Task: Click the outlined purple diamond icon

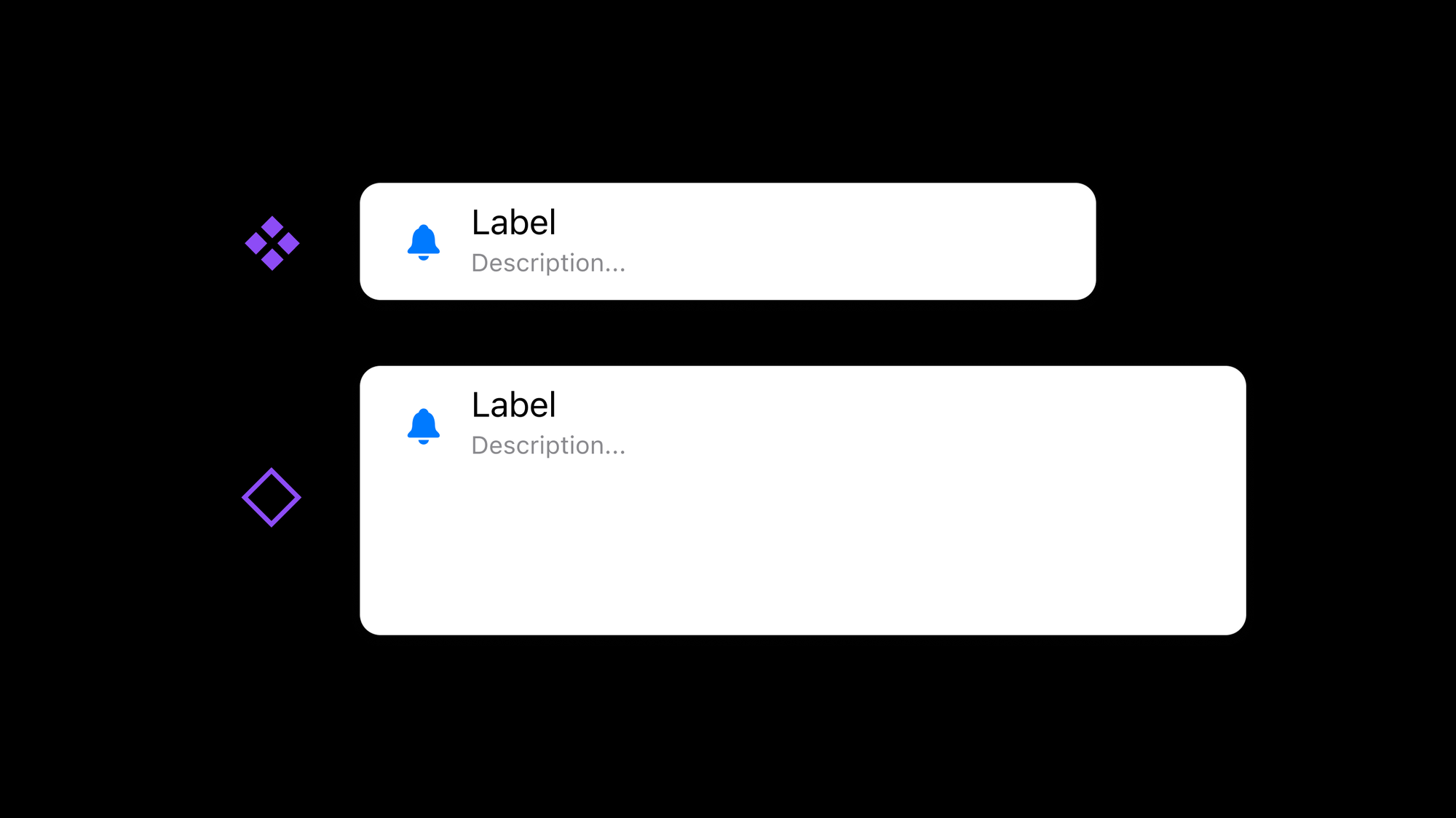Action: [274, 497]
